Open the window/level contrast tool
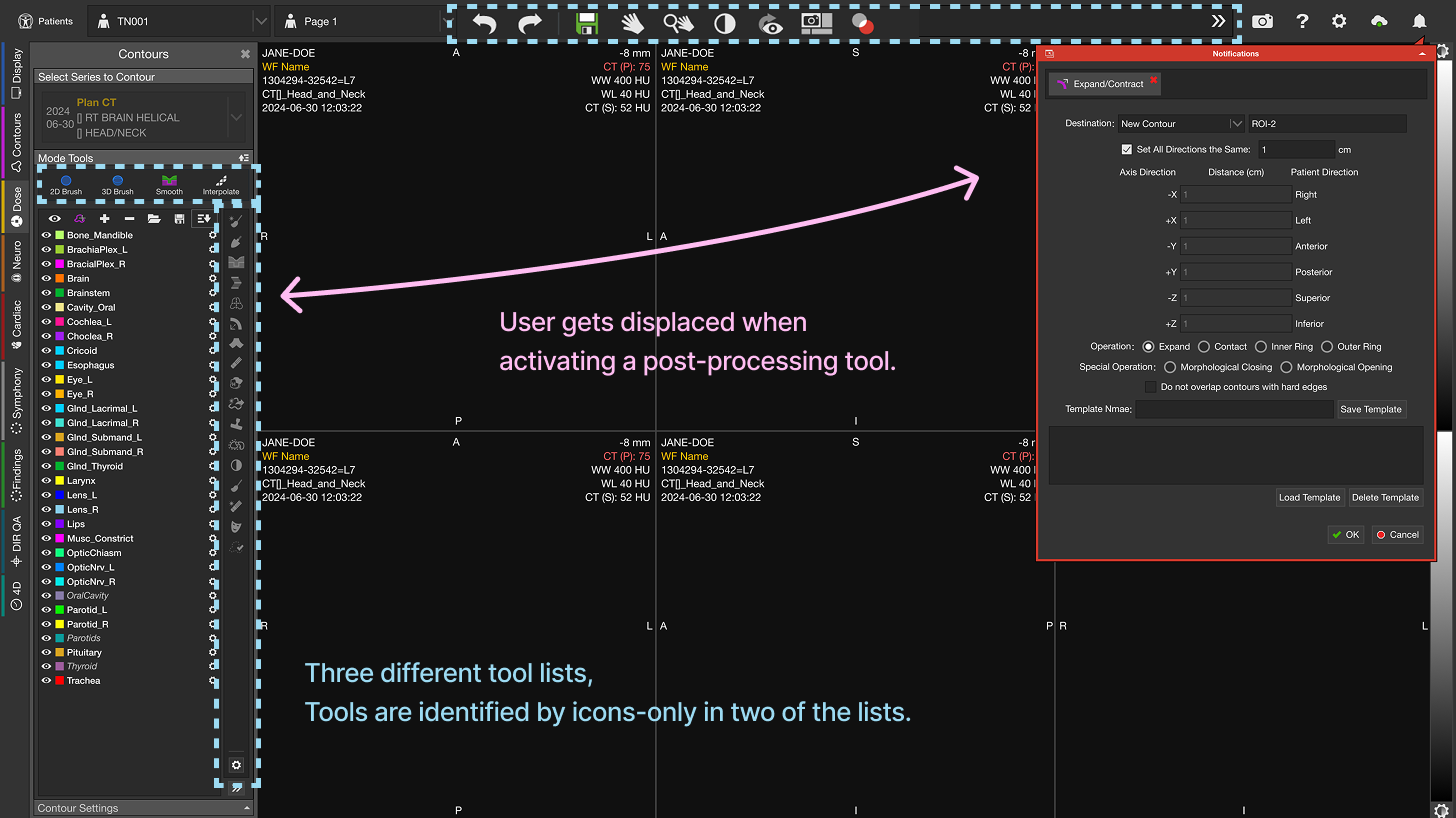 click(725, 24)
